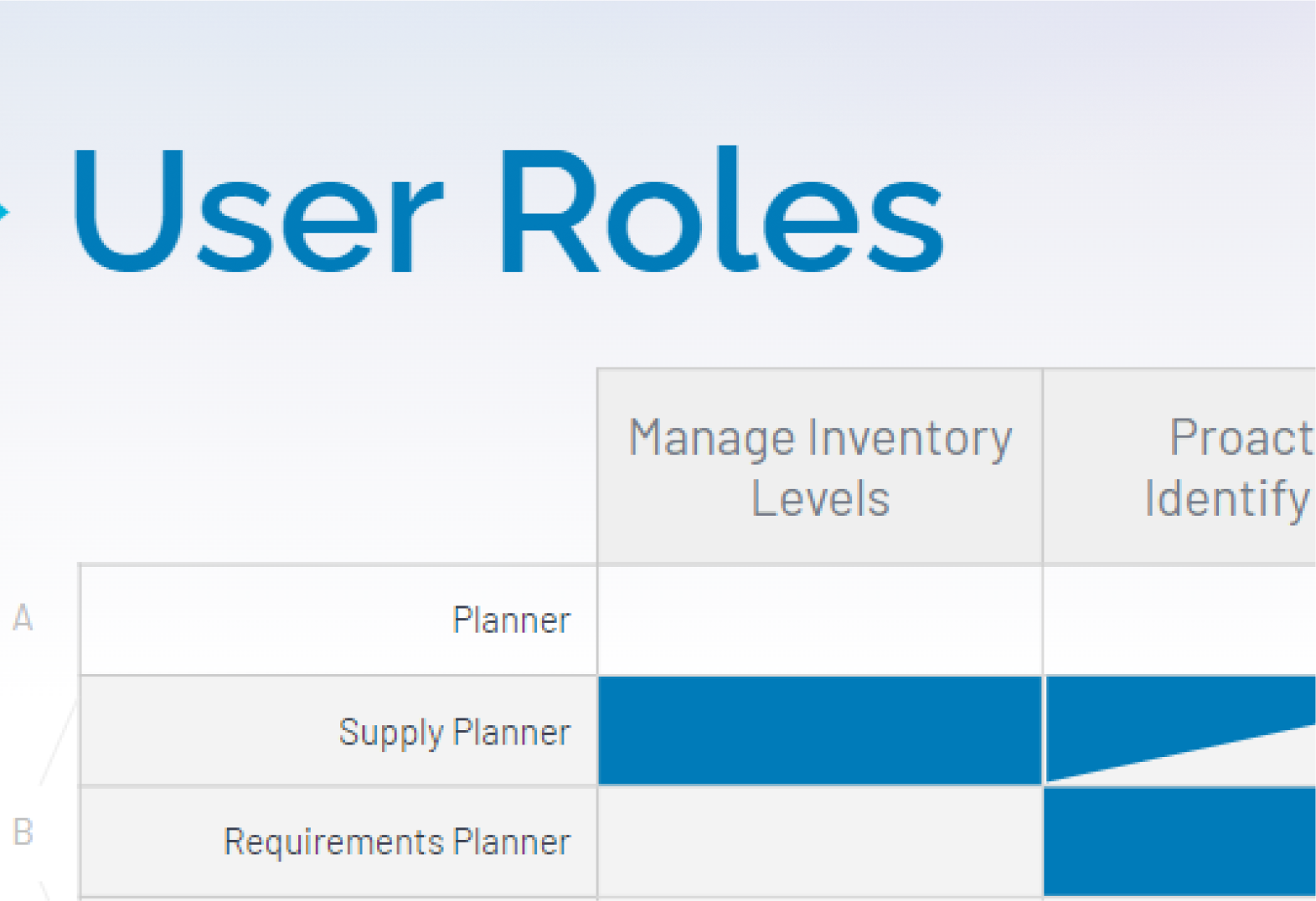Click the word Levels in the header
Screen dimensions: 1316x901
pyautogui.click(x=821, y=499)
